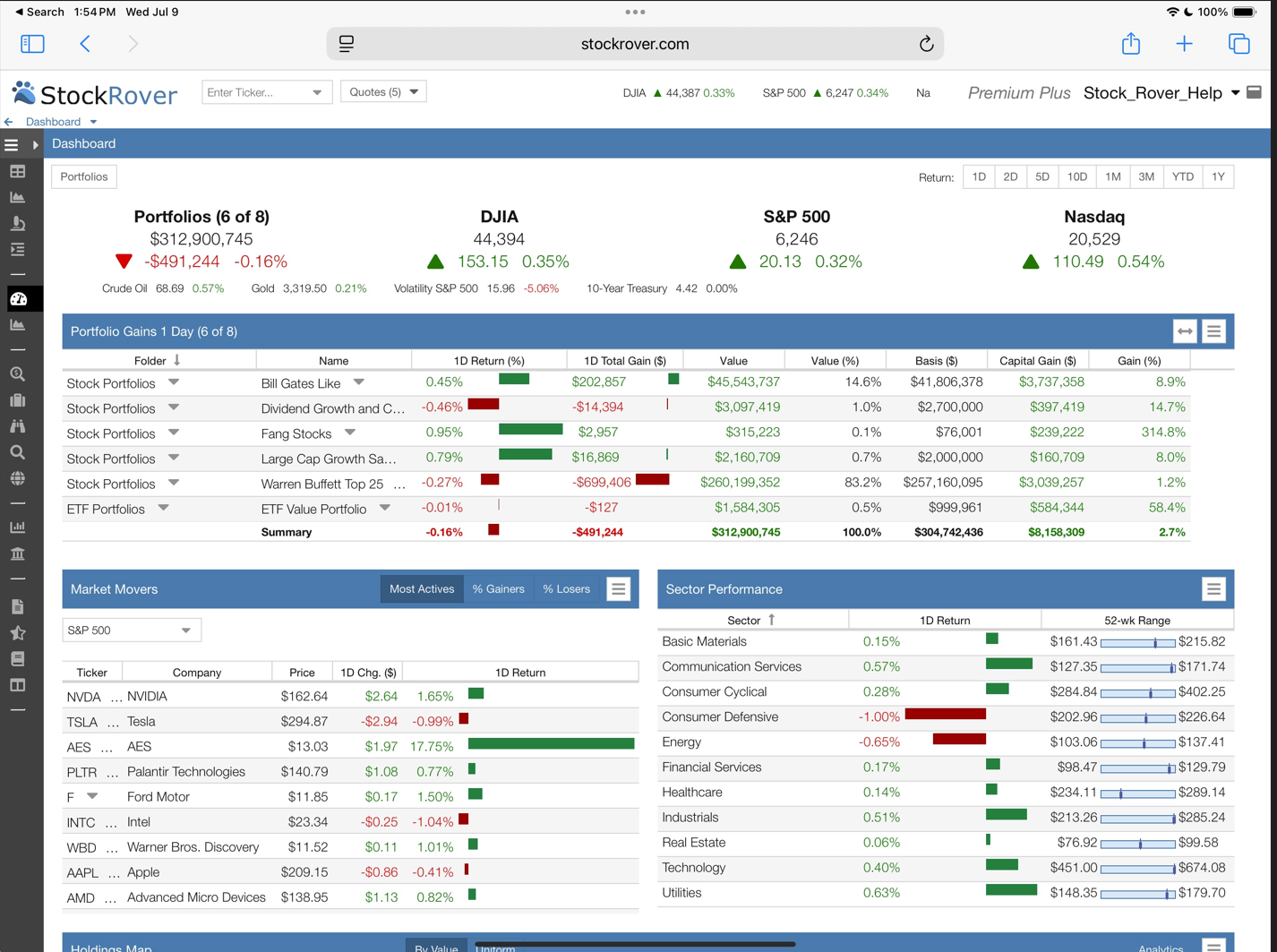This screenshot has height=952, width=1277.
Task: Show Safari tab overview icon
Action: 1238,44
